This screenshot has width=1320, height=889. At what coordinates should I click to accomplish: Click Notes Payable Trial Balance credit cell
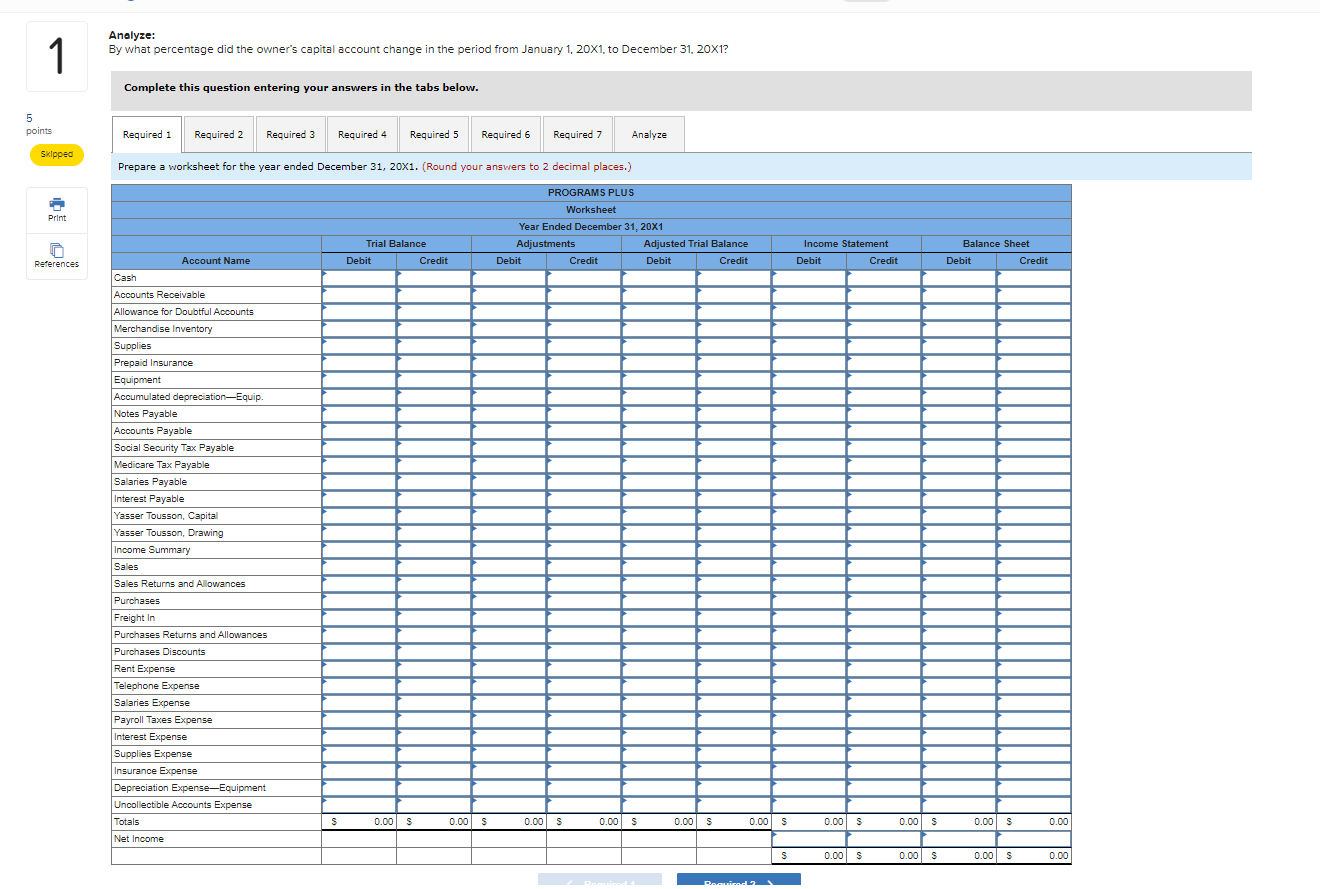point(434,414)
